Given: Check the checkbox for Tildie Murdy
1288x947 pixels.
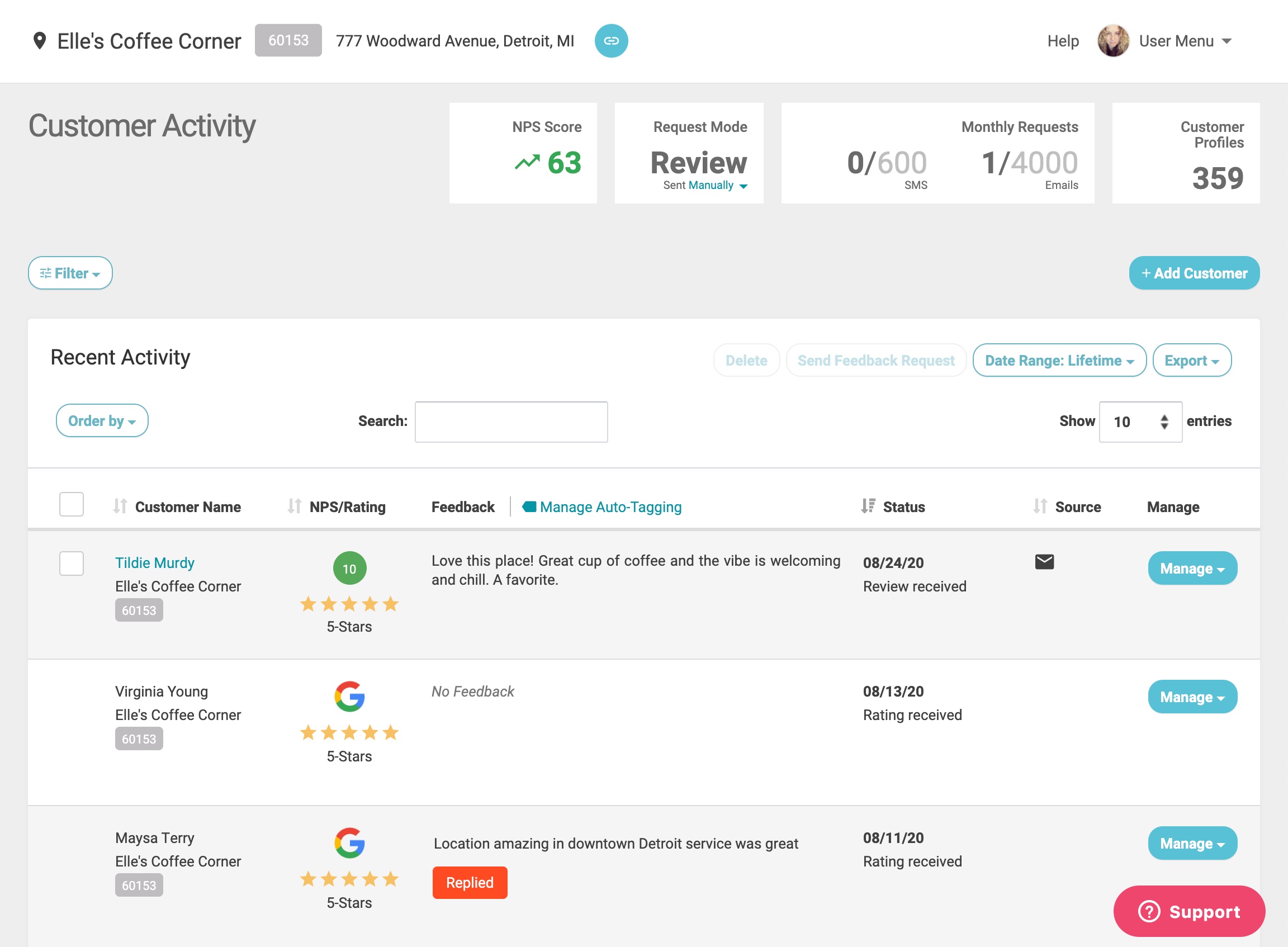Looking at the screenshot, I should pyautogui.click(x=72, y=564).
